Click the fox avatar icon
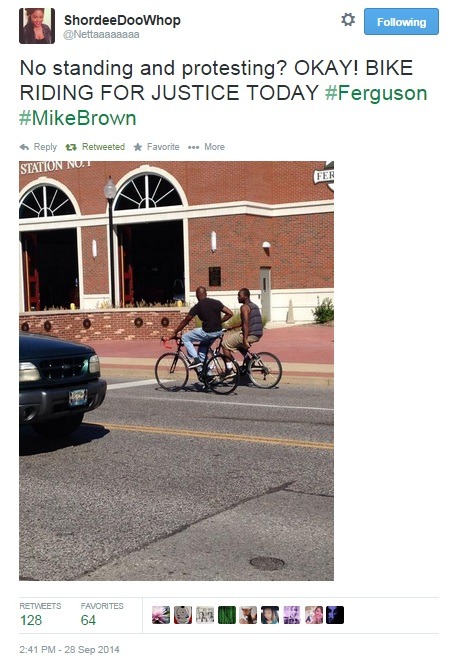Viewport: 457px width, 662px height. click(248, 615)
